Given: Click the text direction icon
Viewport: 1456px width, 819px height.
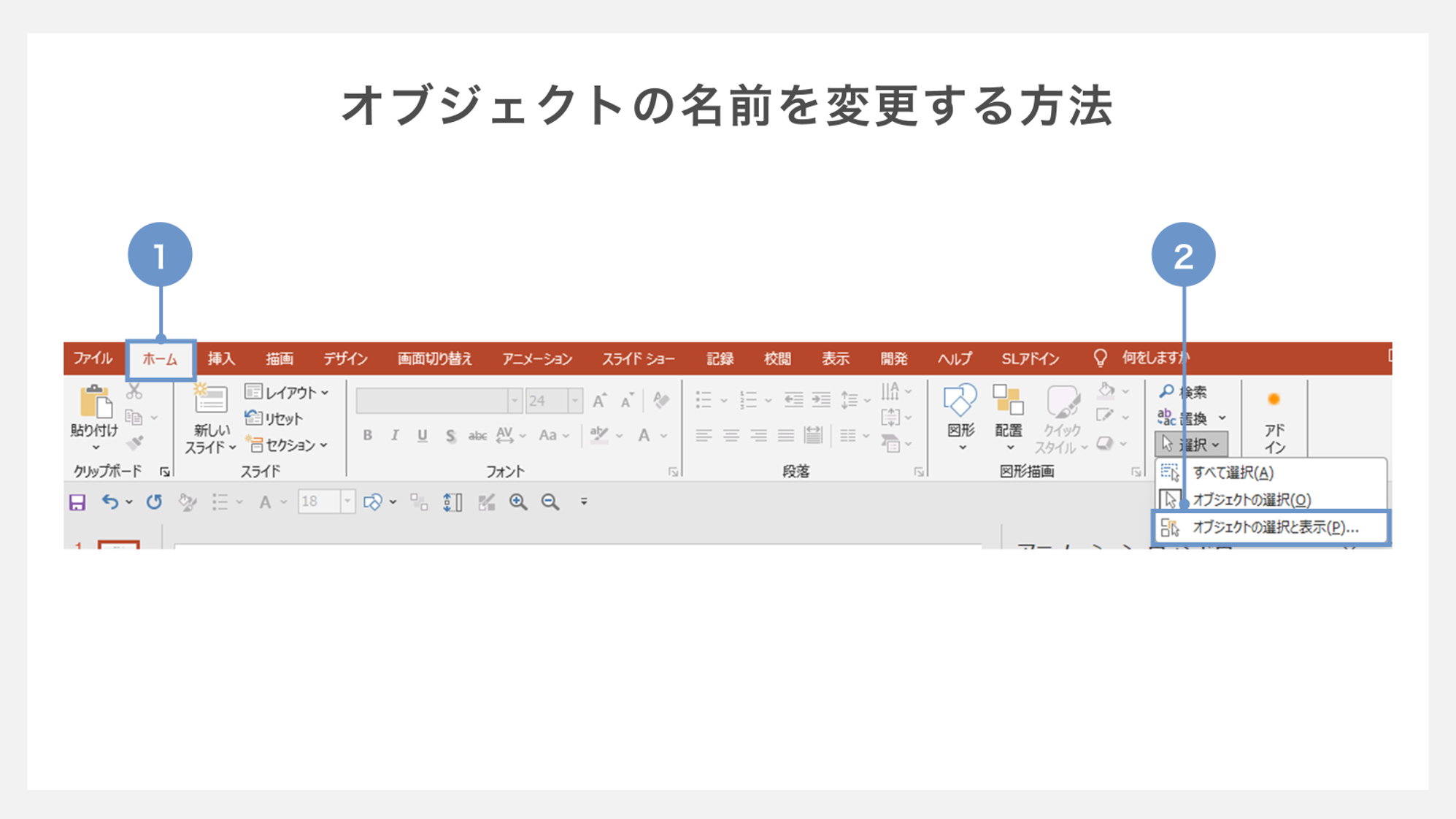Looking at the screenshot, I should [x=890, y=391].
